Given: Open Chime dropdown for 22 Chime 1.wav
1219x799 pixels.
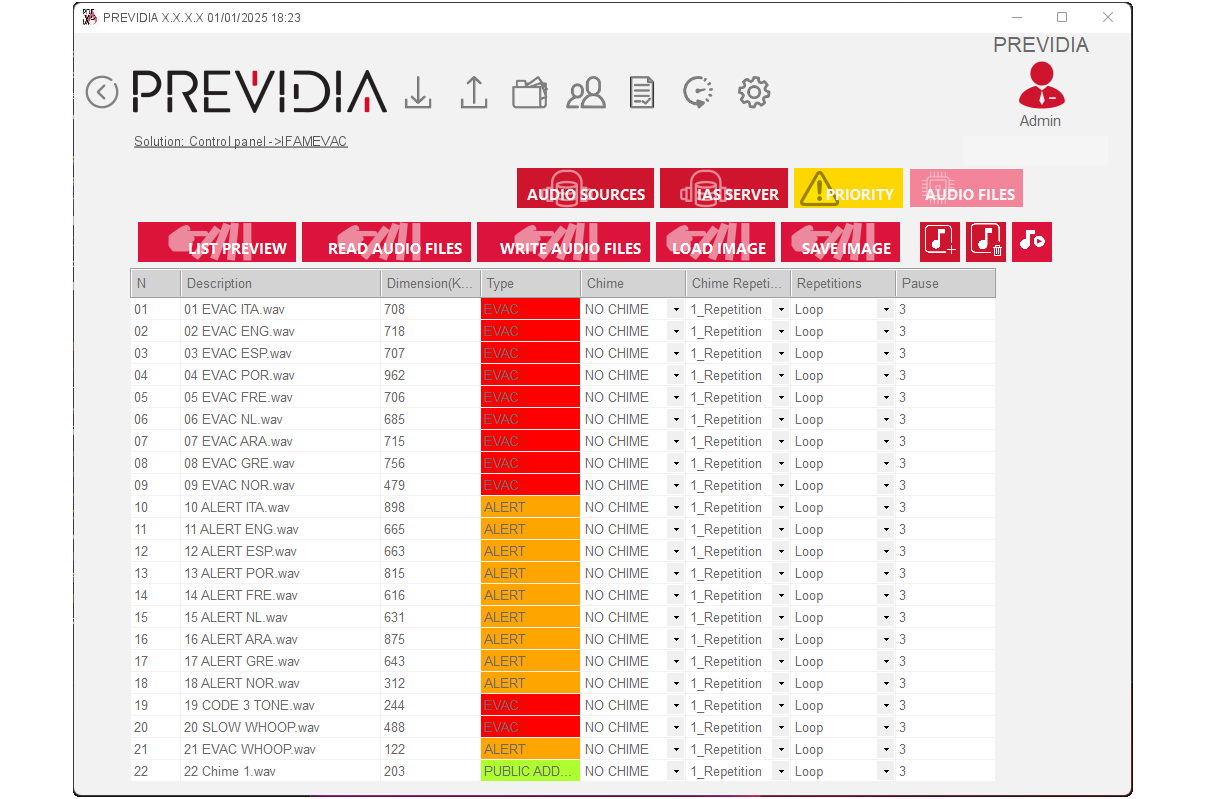Looking at the screenshot, I should coord(676,772).
